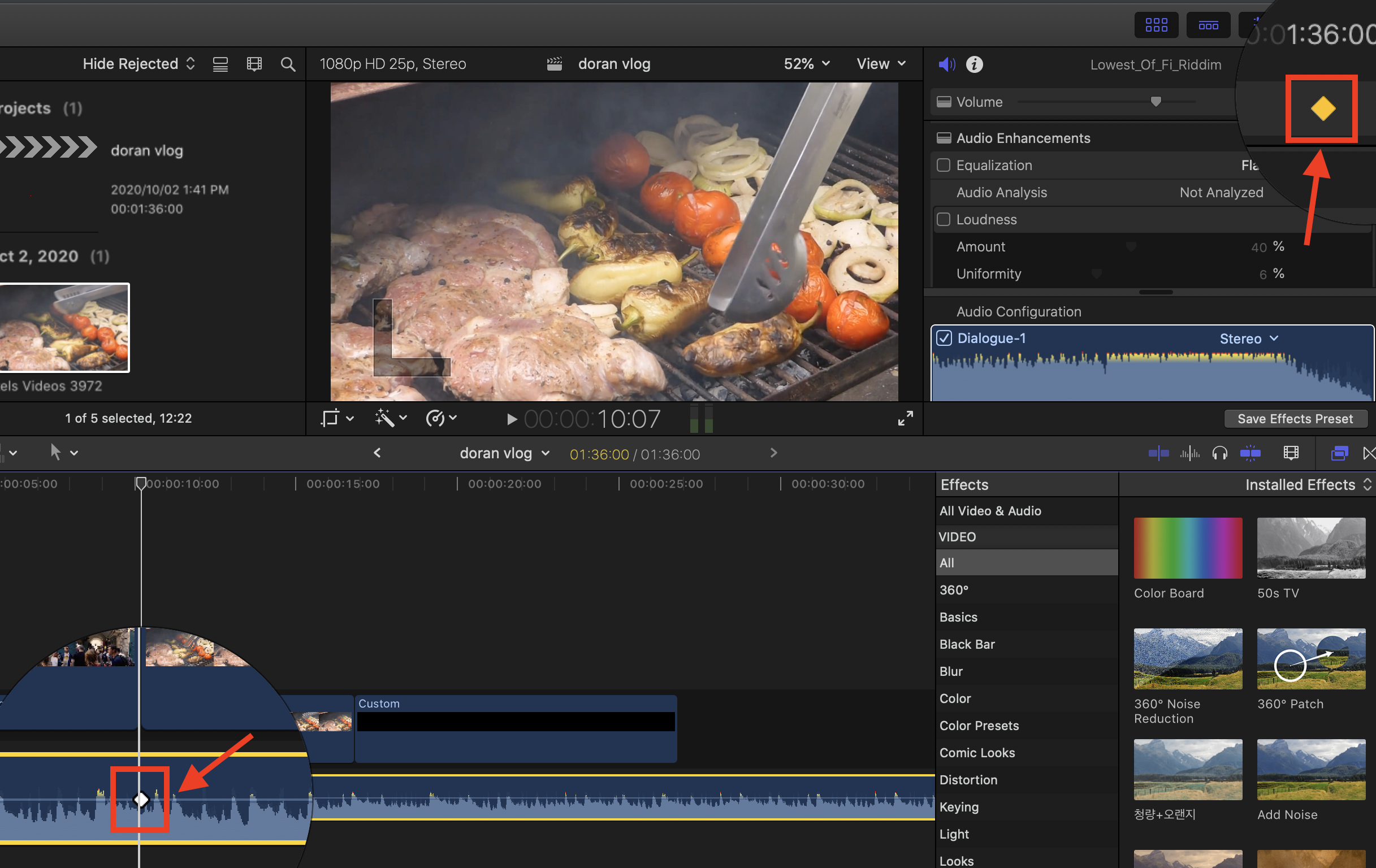The image size is (1376, 868).
Task: Uncheck the Dialogue-1 audio component
Action: pos(944,338)
